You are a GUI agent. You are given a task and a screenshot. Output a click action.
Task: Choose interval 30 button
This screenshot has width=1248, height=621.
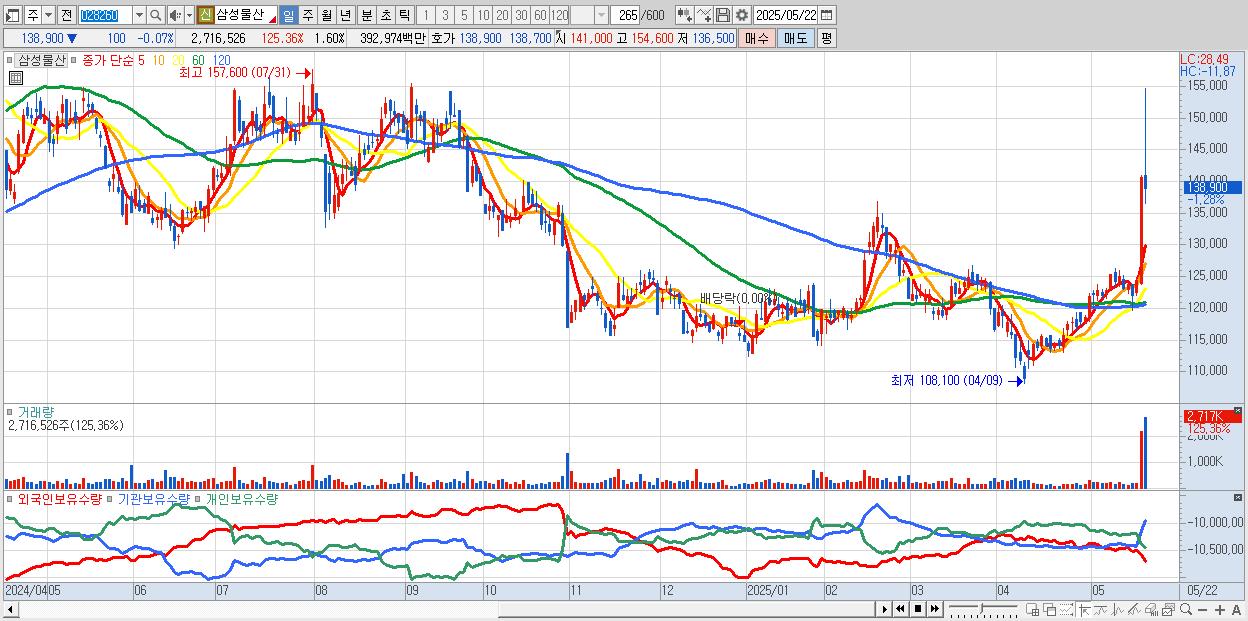pyautogui.click(x=521, y=15)
